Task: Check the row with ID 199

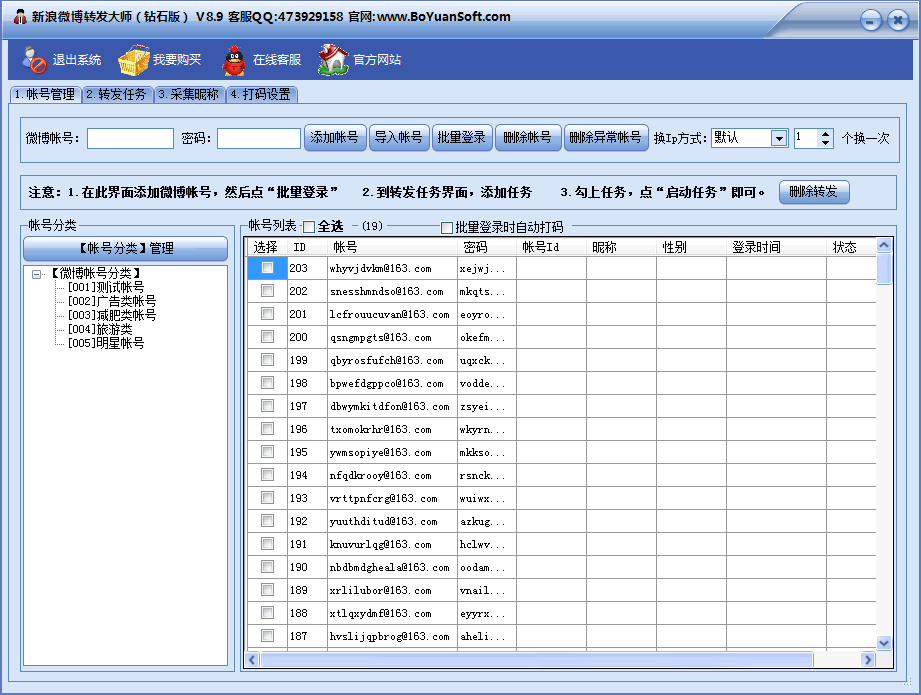Action: pos(267,360)
